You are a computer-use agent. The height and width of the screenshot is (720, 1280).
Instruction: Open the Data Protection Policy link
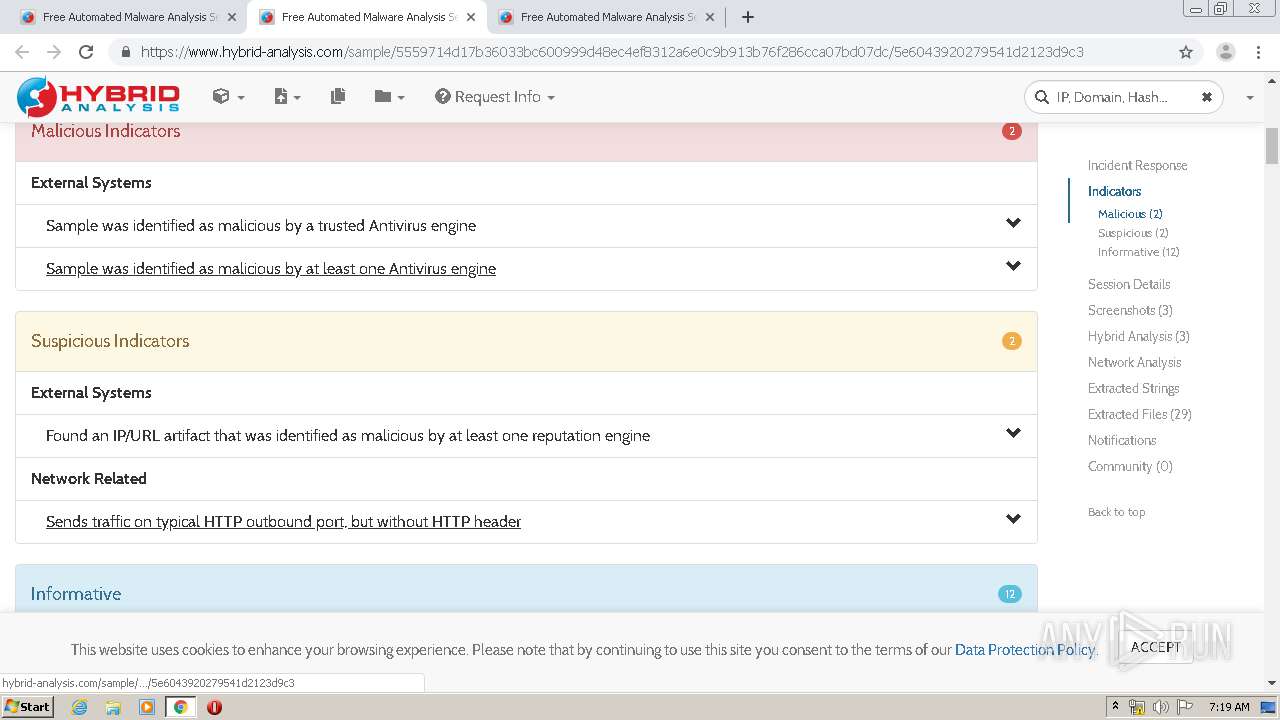(x=1024, y=650)
